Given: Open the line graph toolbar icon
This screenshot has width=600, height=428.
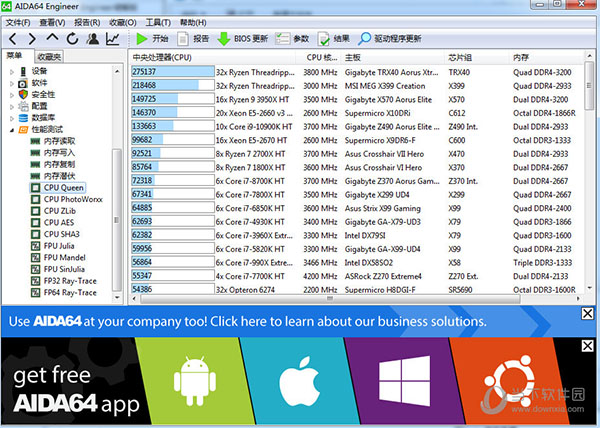Looking at the screenshot, I should [113, 39].
